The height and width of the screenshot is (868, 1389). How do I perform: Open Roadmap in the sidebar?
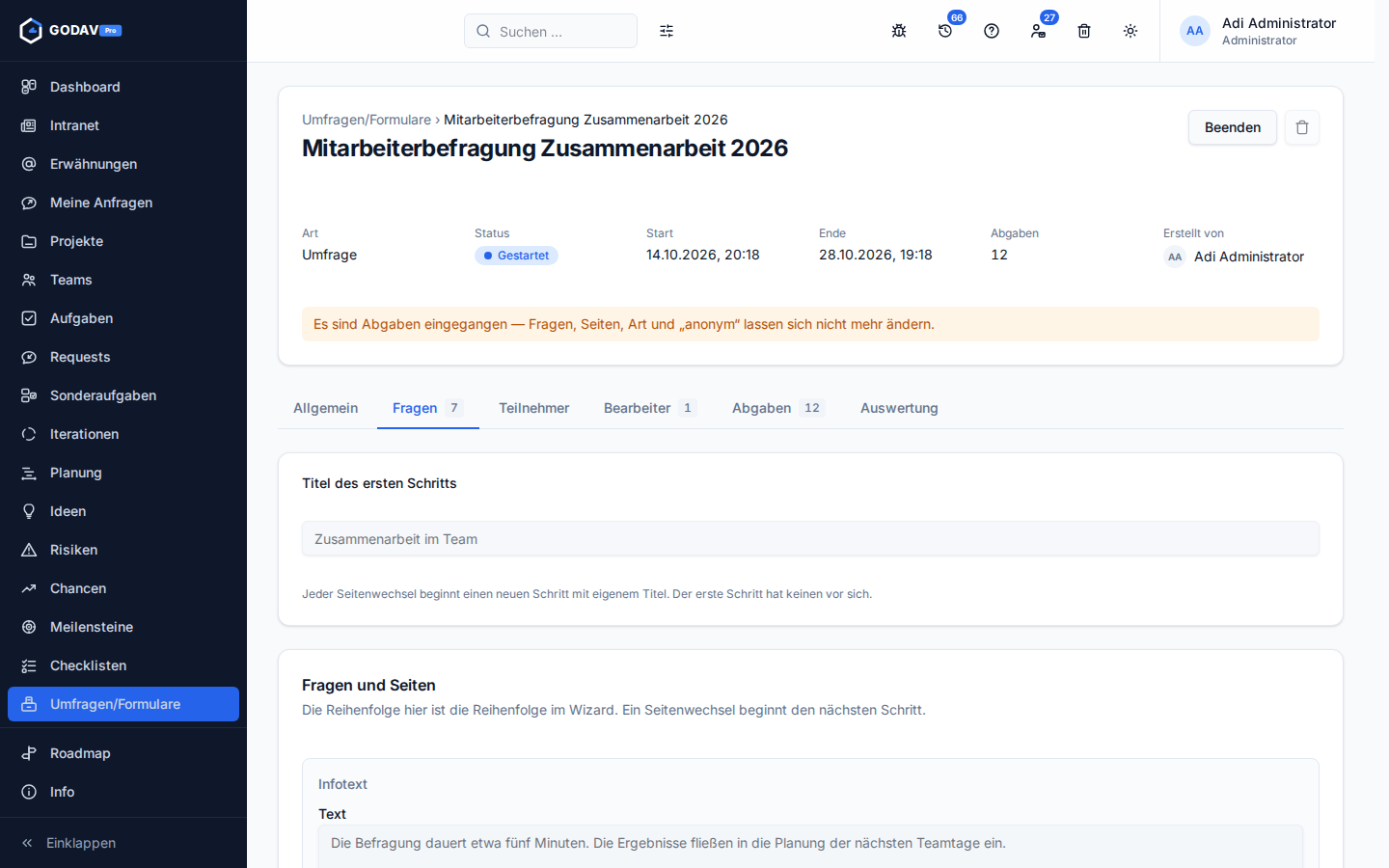point(123,753)
